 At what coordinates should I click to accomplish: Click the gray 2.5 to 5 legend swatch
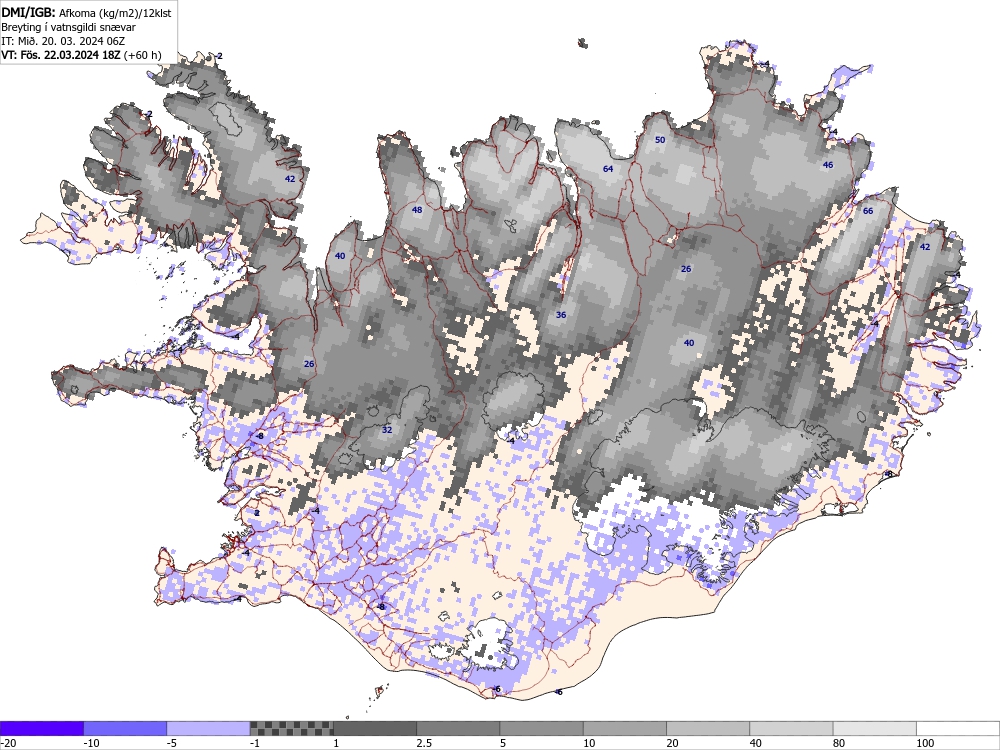(x=459, y=728)
